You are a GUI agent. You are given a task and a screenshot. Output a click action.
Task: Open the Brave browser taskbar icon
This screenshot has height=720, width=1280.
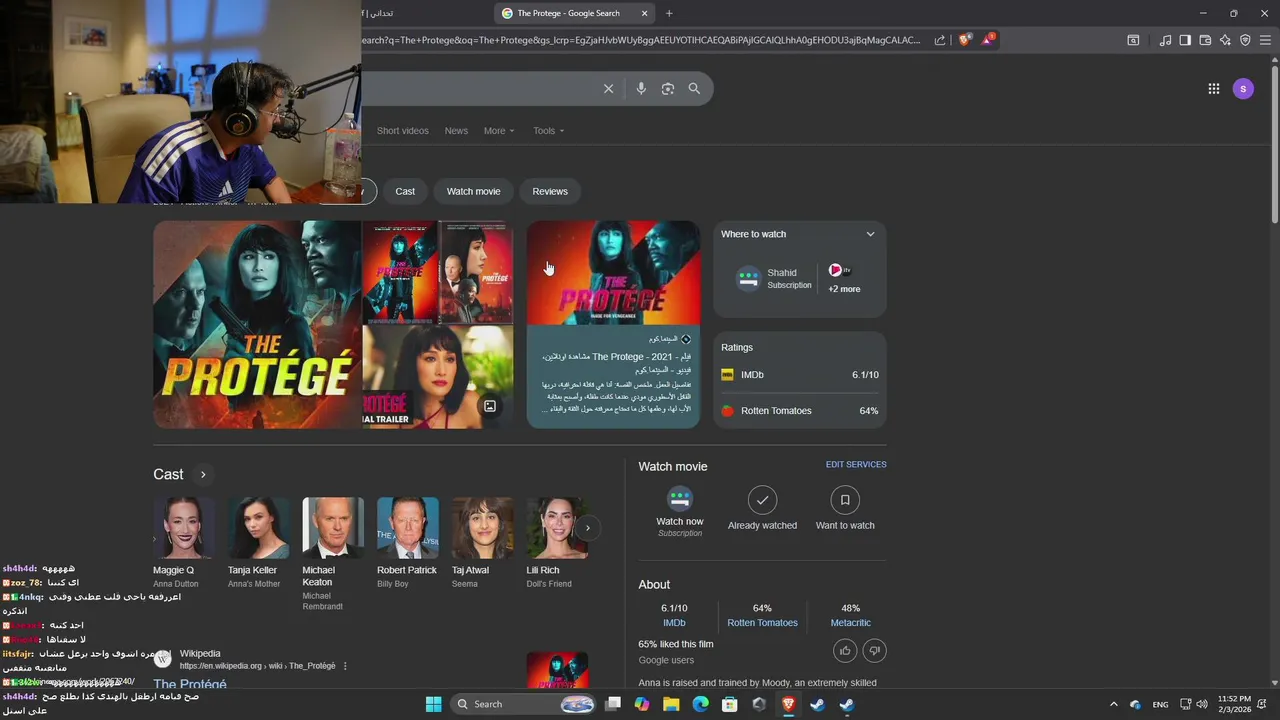click(x=788, y=704)
